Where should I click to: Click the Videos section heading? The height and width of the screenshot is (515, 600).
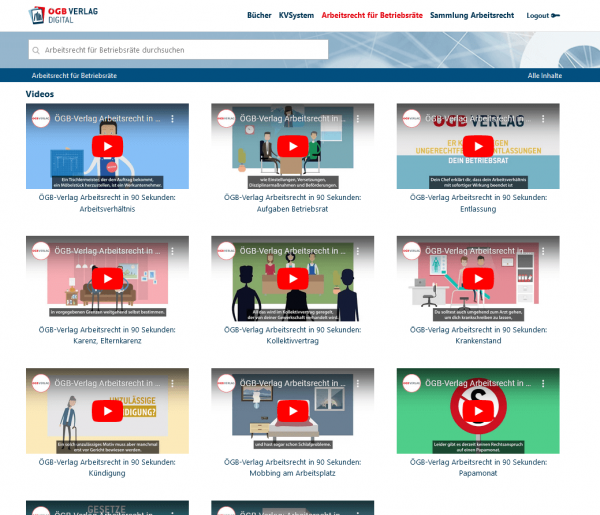pyautogui.click(x=40, y=94)
